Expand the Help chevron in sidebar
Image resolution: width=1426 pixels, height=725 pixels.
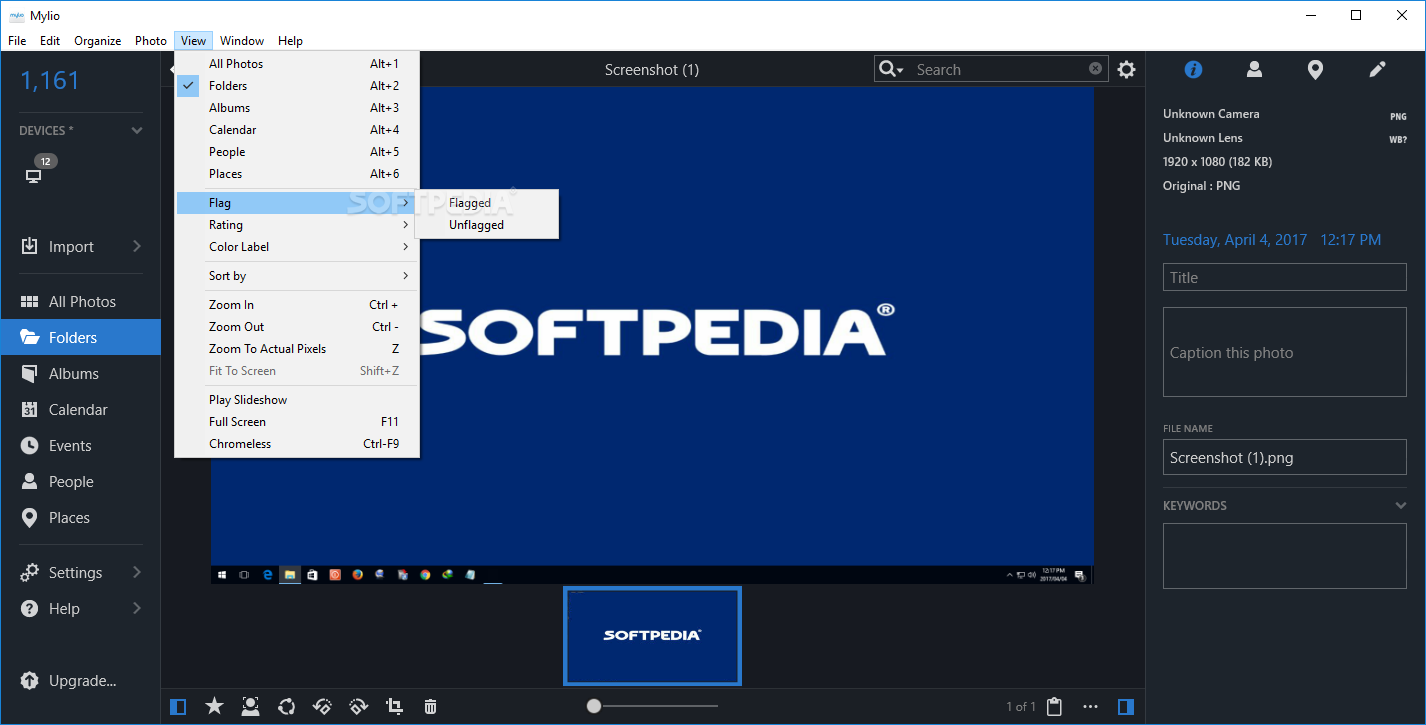(x=137, y=609)
